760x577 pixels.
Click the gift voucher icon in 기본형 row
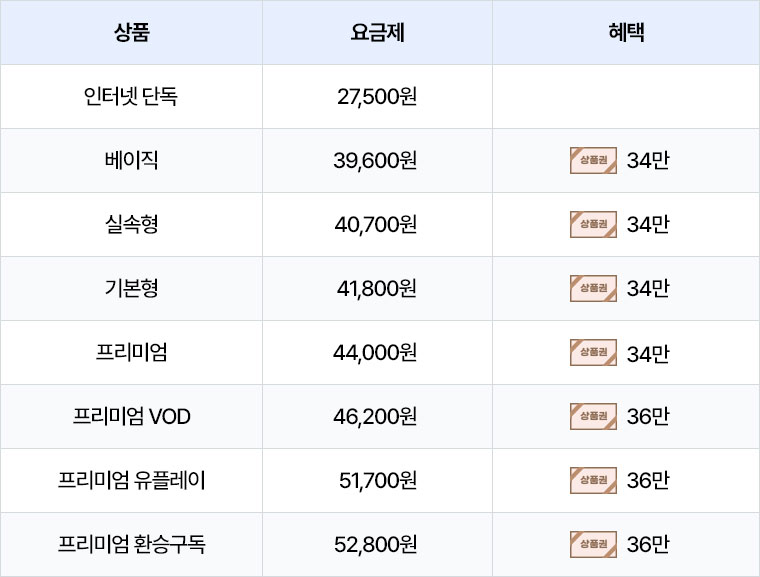tap(593, 288)
